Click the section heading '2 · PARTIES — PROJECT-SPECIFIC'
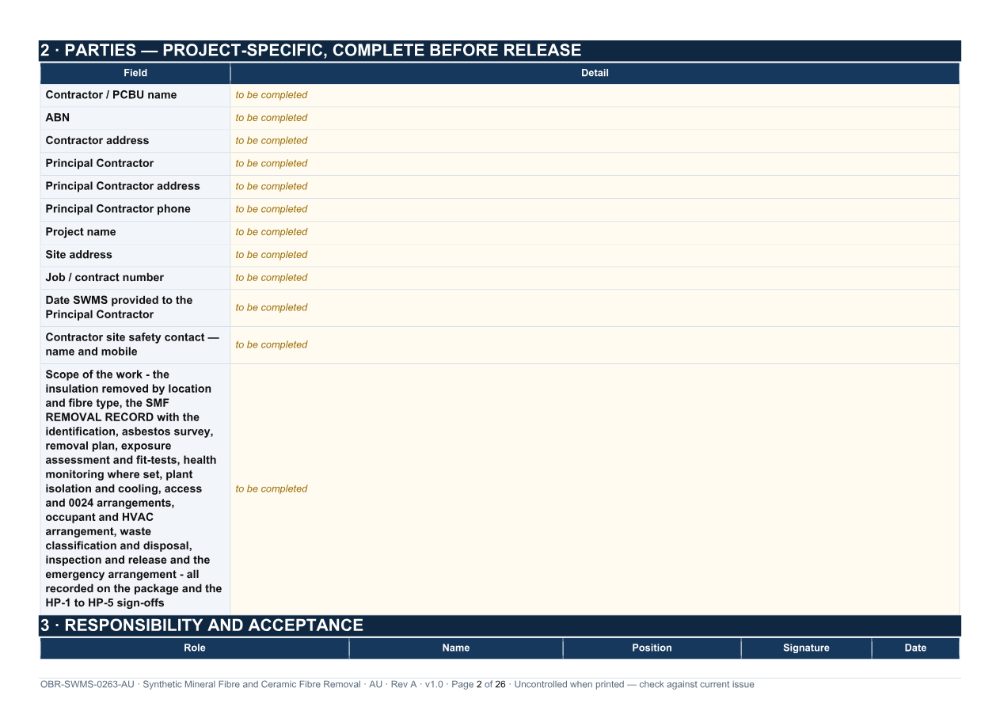This screenshot has width=1000, height=707. [x=311, y=50]
